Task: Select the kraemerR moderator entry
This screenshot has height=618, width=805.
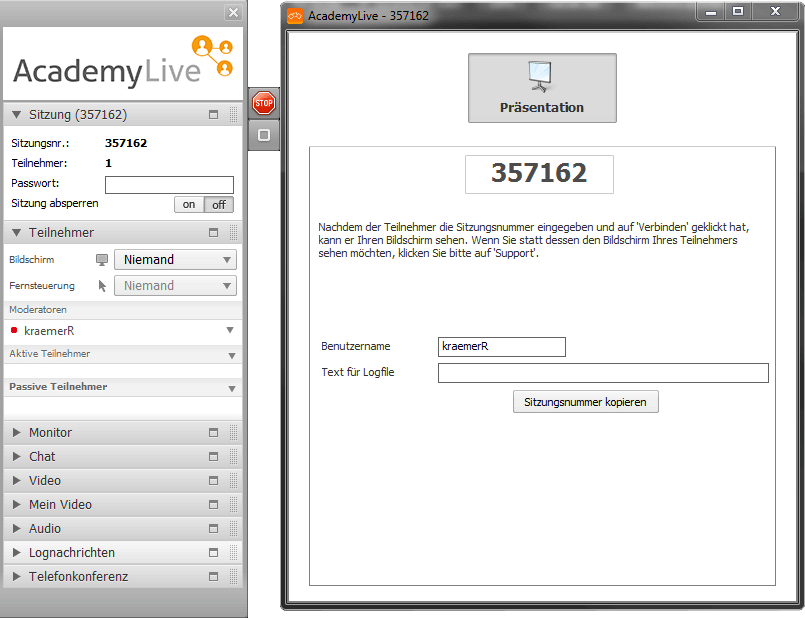Action: click(49, 331)
